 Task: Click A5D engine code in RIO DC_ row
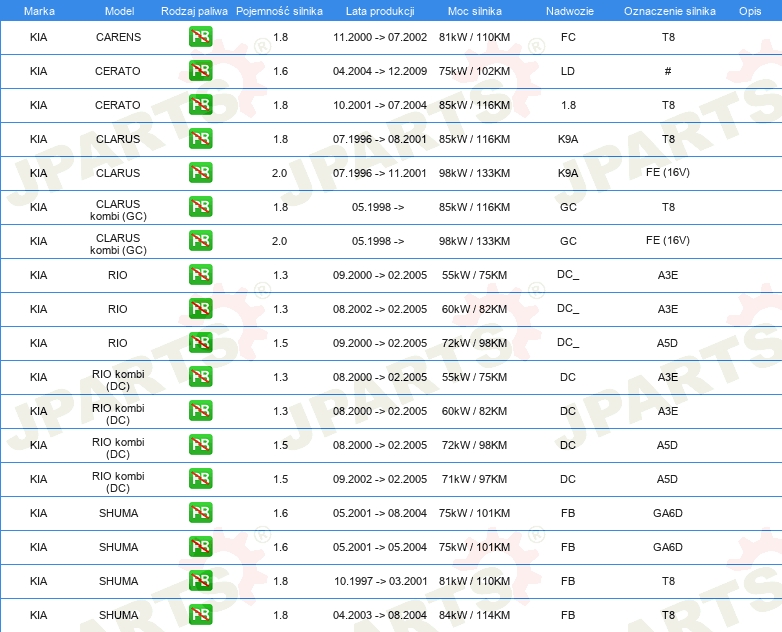coord(667,343)
